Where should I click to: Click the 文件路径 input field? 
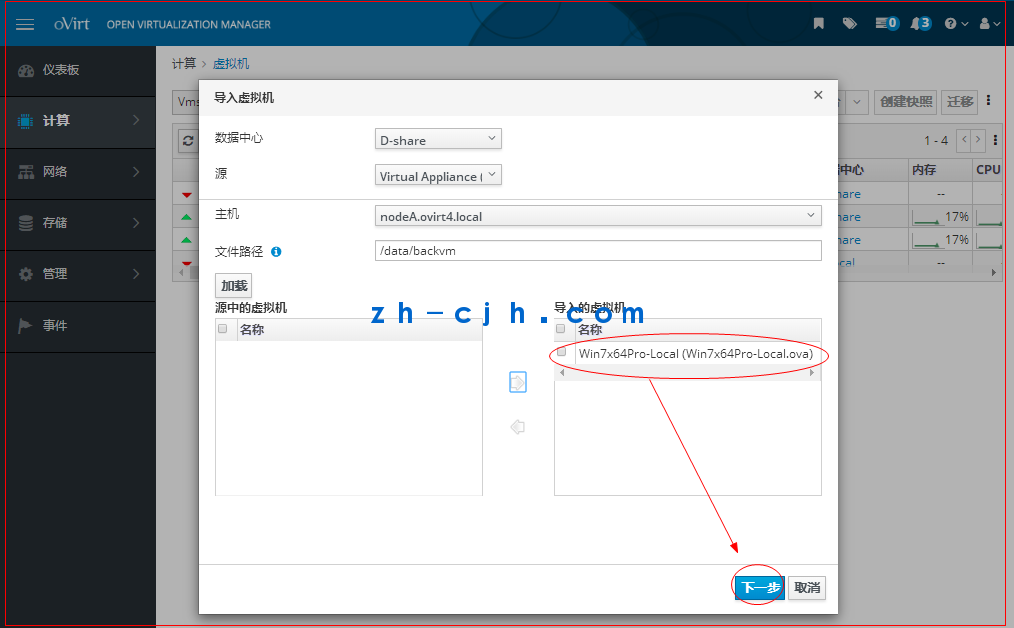(598, 251)
